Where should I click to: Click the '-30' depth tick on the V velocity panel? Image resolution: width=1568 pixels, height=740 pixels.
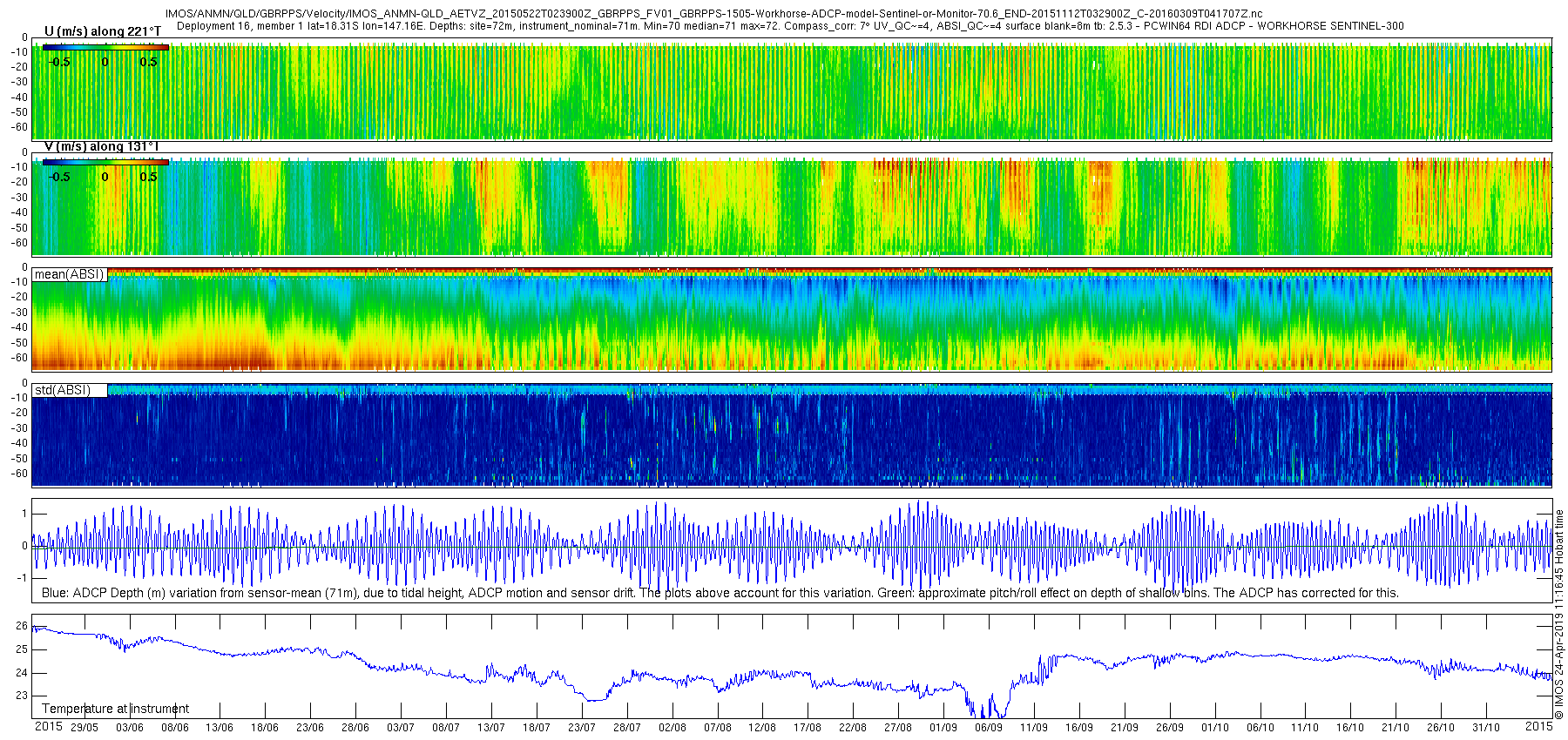(19, 197)
